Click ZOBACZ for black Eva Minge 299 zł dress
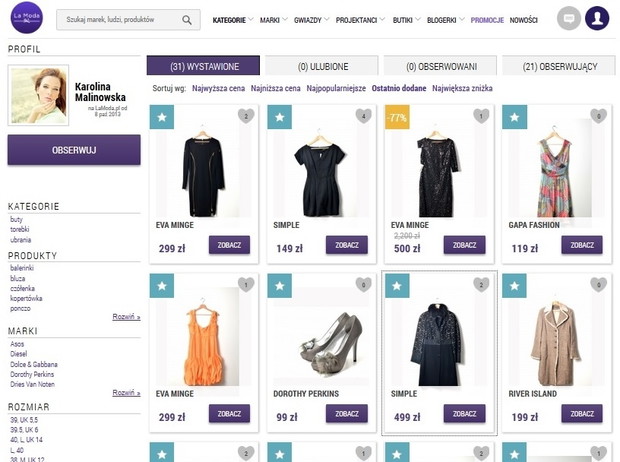This screenshot has height=462, width=620. 229,245
